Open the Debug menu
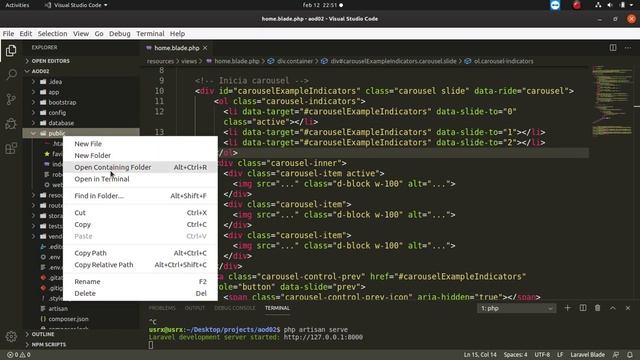This screenshot has width=640, height=360. 120,33
